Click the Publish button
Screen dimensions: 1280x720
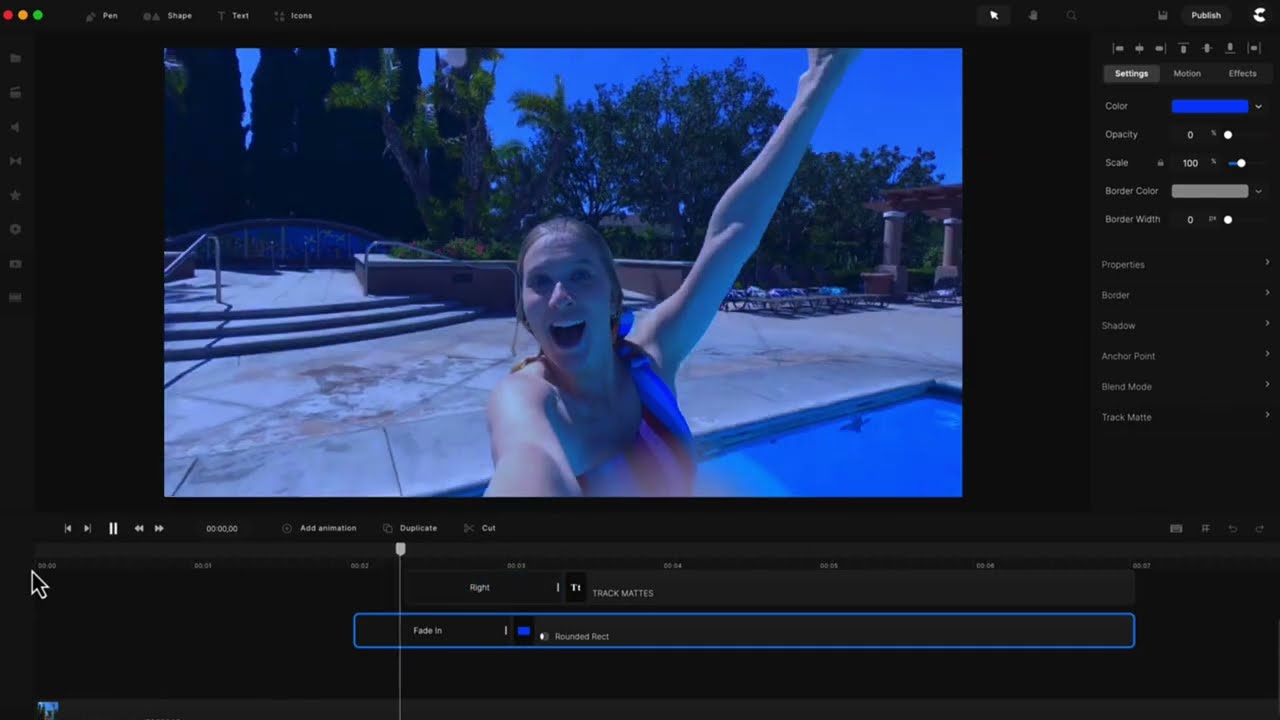[x=1206, y=16]
